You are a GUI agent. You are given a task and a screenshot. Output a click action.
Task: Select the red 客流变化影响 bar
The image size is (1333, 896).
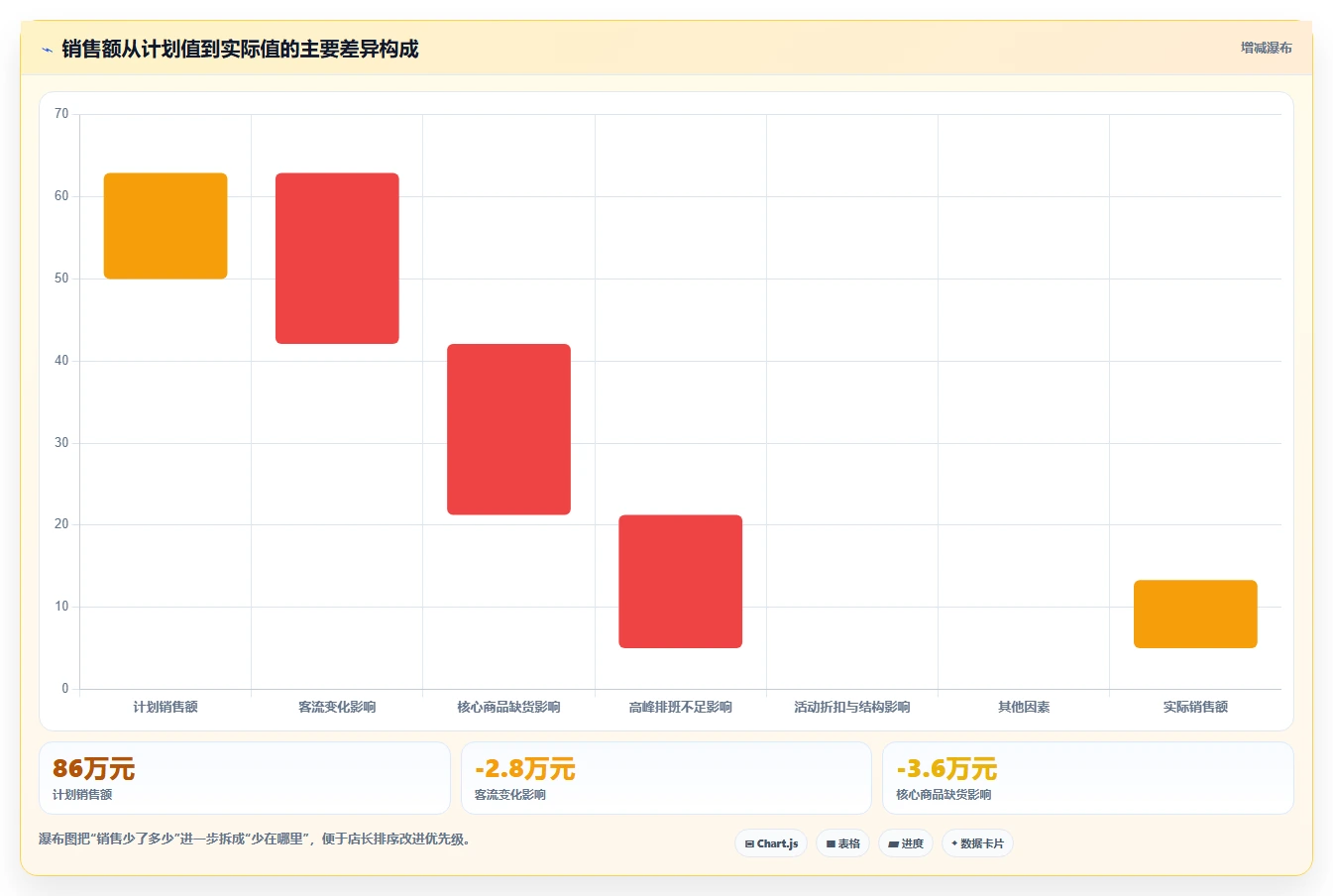click(x=337, y=259)
